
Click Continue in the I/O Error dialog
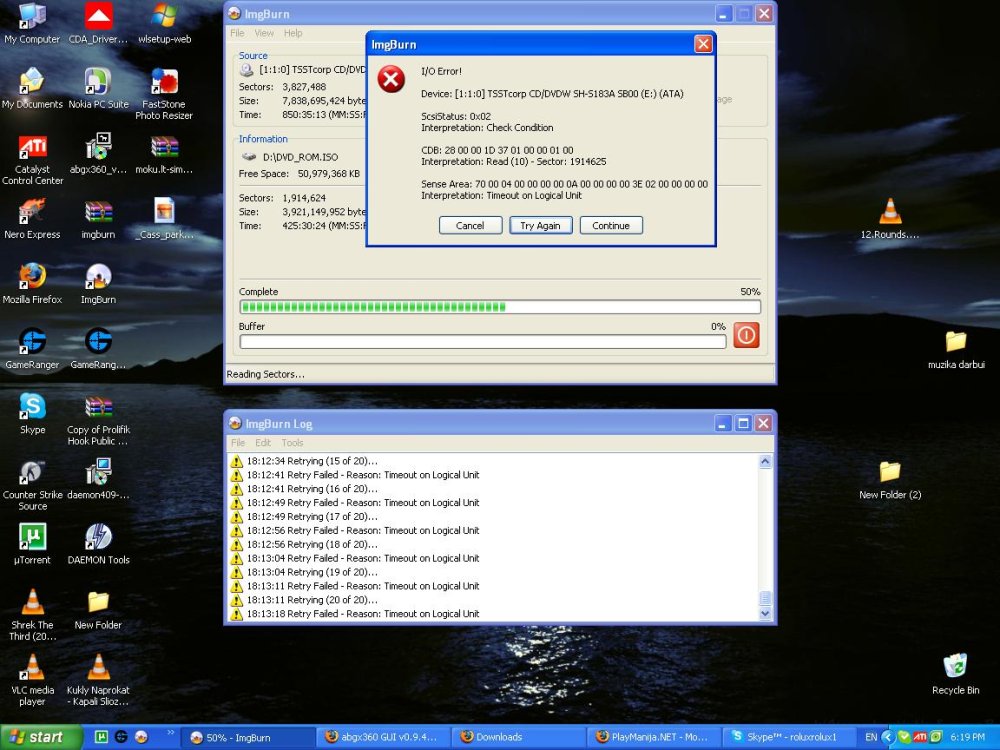coord(611,225)
